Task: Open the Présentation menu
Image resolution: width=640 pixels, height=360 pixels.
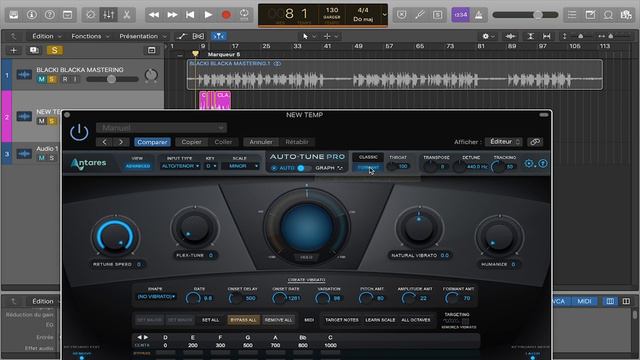Action: pos(142,36)
